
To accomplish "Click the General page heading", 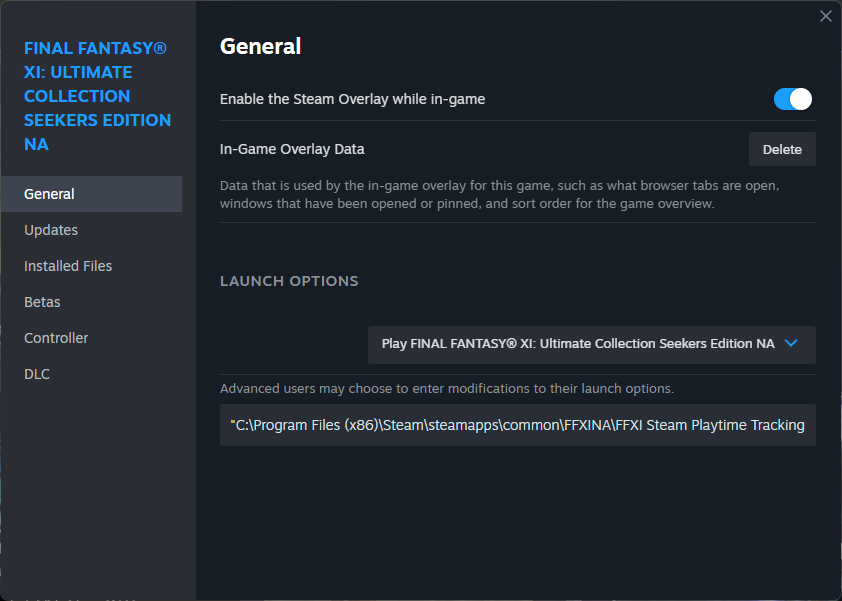I will [x=260, y=46].
